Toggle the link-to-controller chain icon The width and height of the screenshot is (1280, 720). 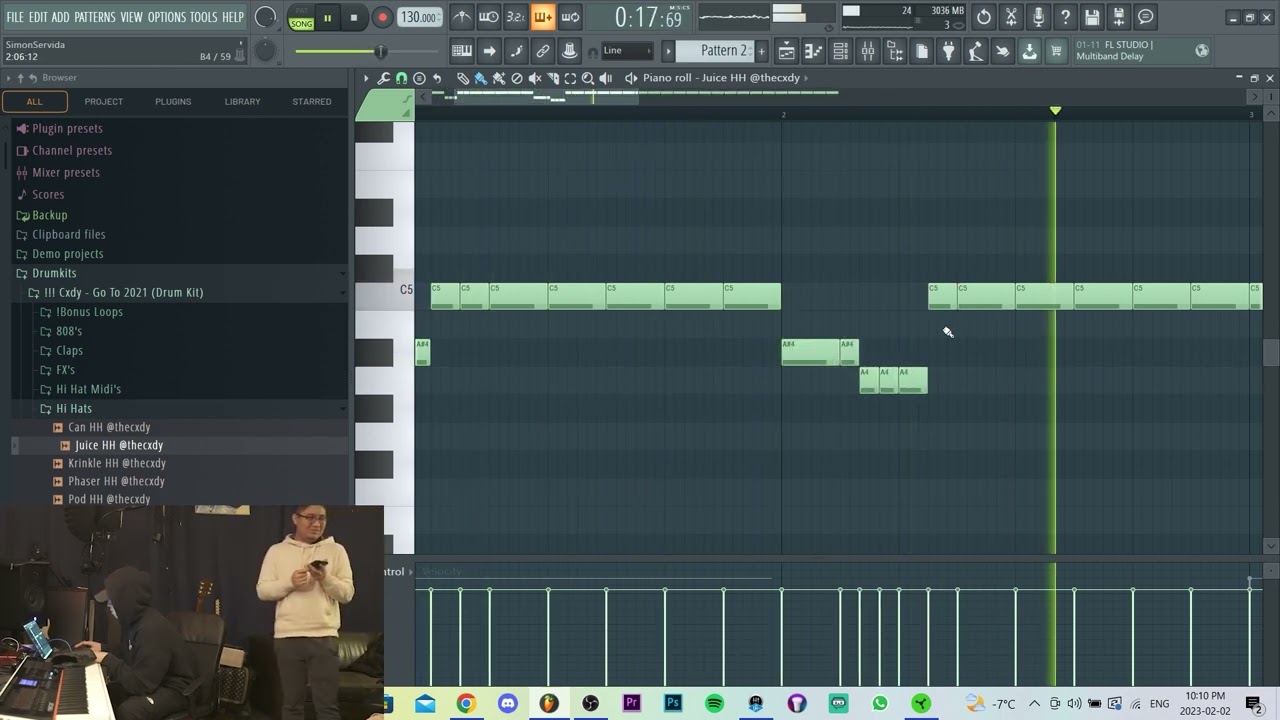pyautogui.click(x=543, y=51)
